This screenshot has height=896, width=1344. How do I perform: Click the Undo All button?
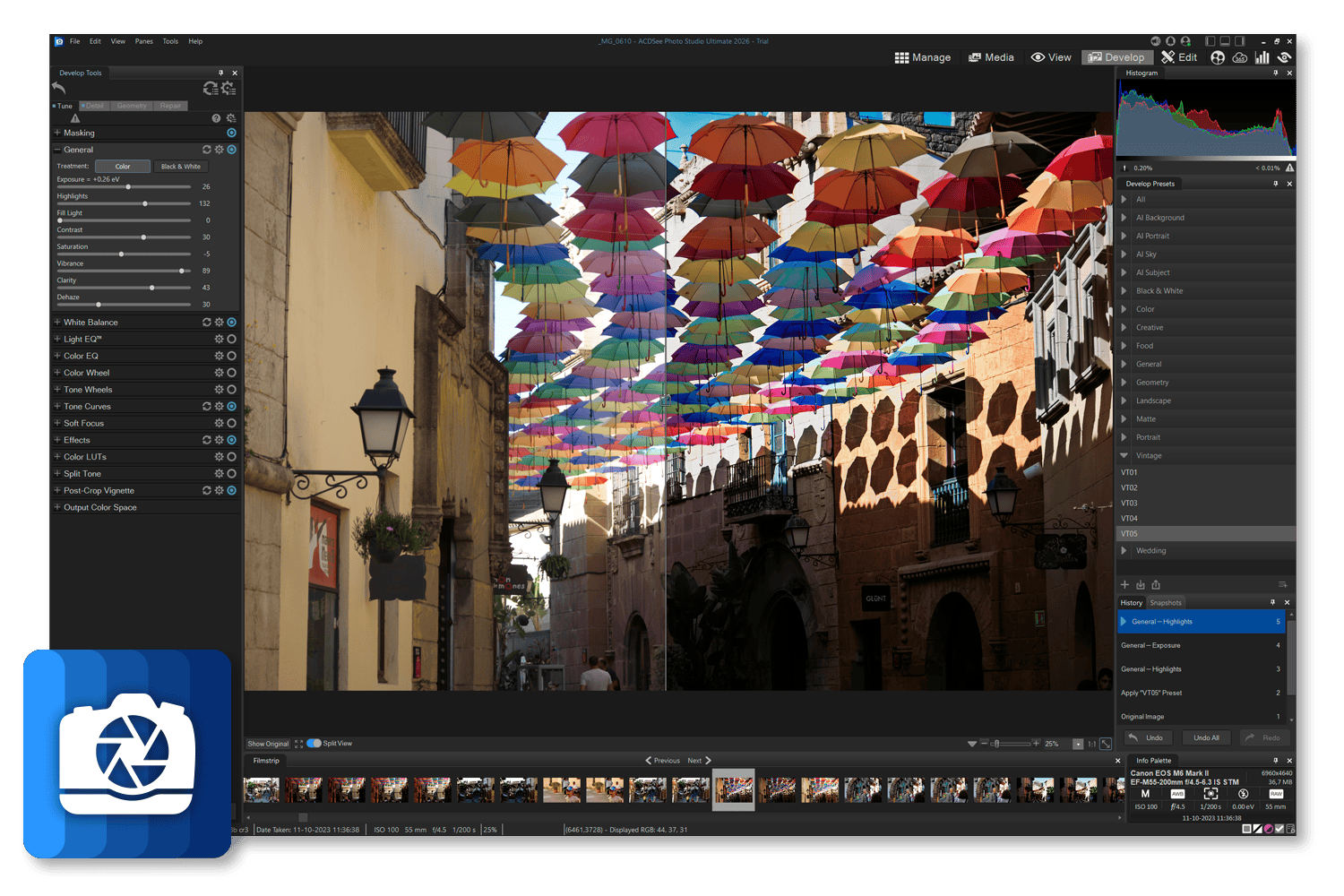[1206, 738]
